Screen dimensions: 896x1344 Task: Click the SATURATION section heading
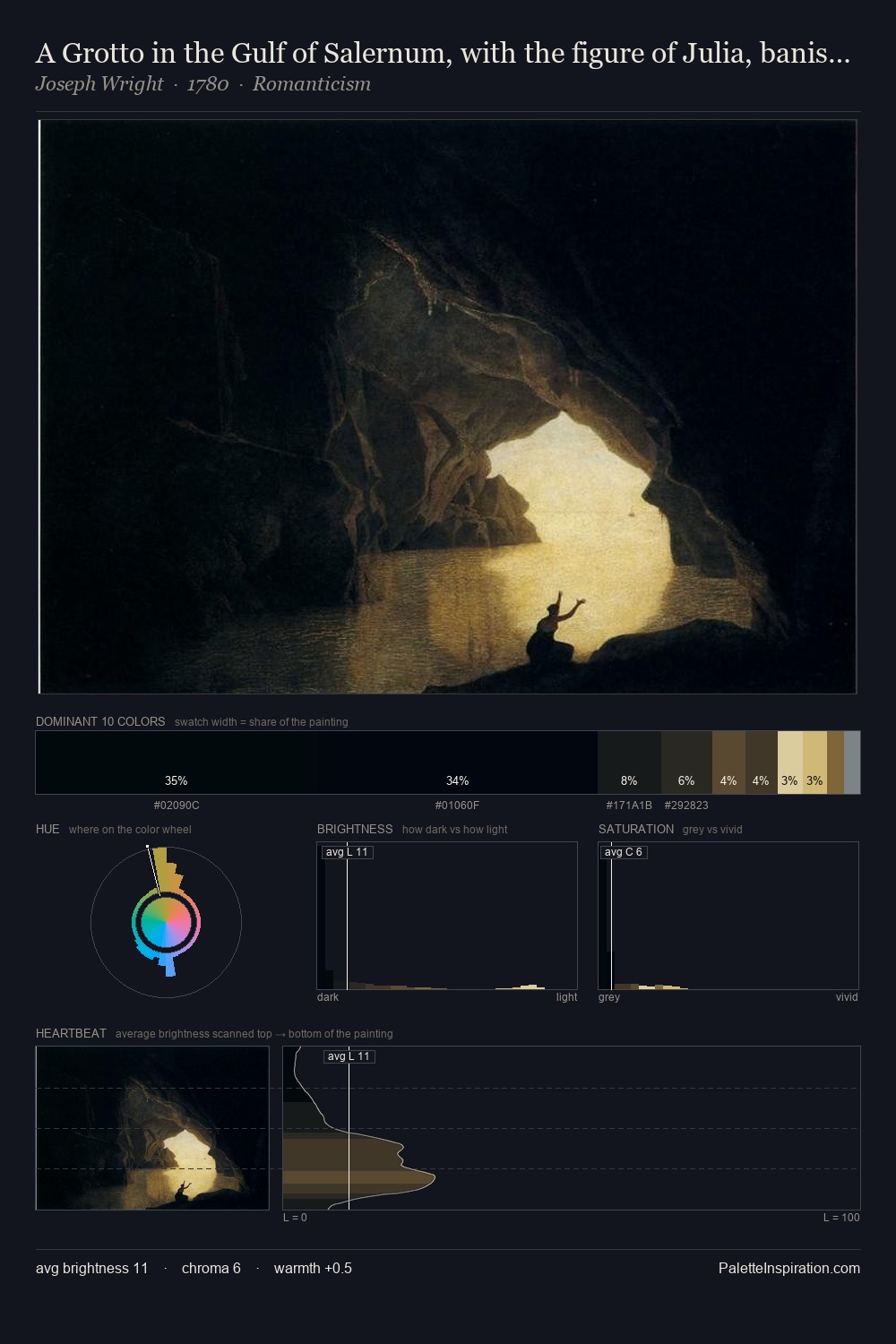(636, 829)
